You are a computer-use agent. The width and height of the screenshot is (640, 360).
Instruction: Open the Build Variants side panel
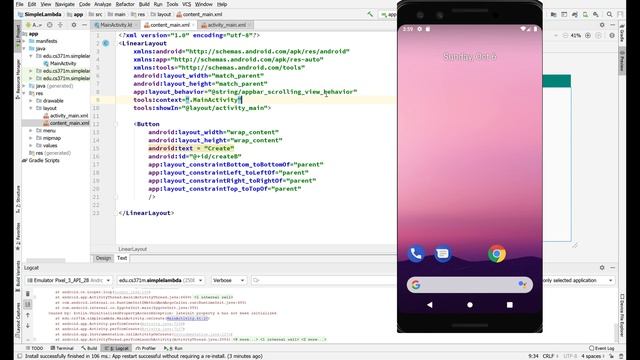pos(18,276)
